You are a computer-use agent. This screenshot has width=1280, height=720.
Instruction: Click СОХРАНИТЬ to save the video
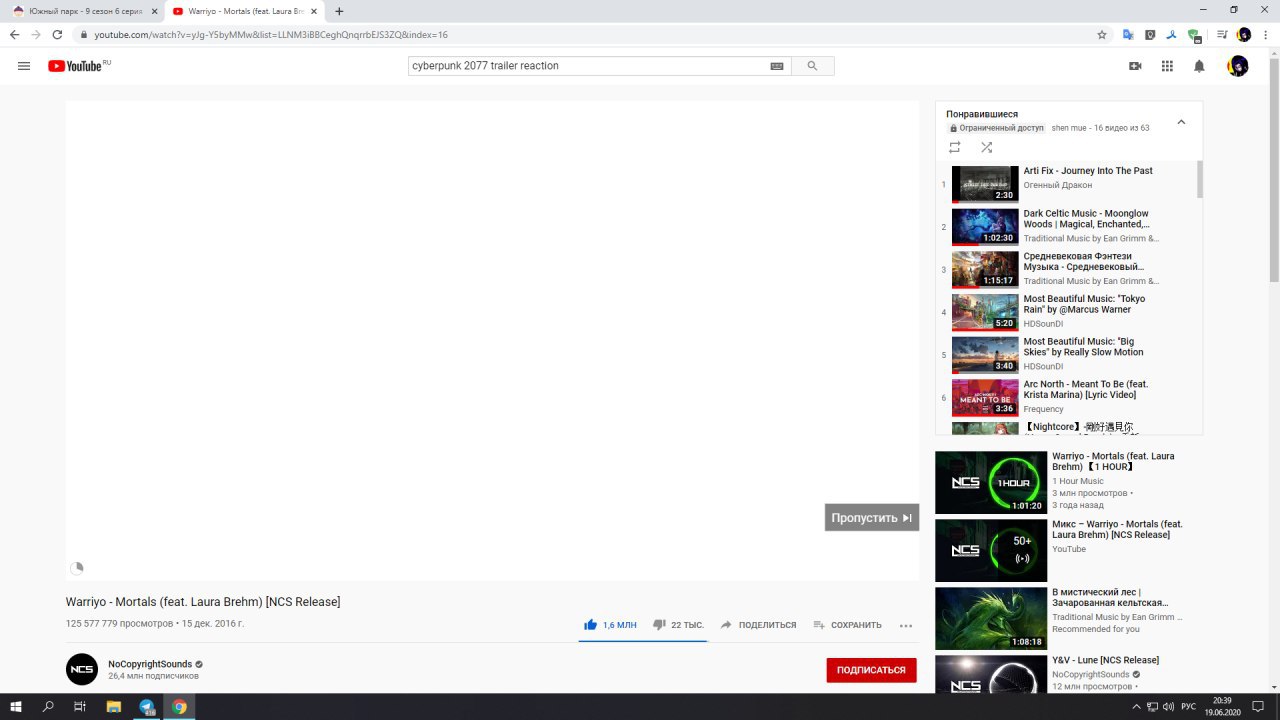(x=847, y=625)
